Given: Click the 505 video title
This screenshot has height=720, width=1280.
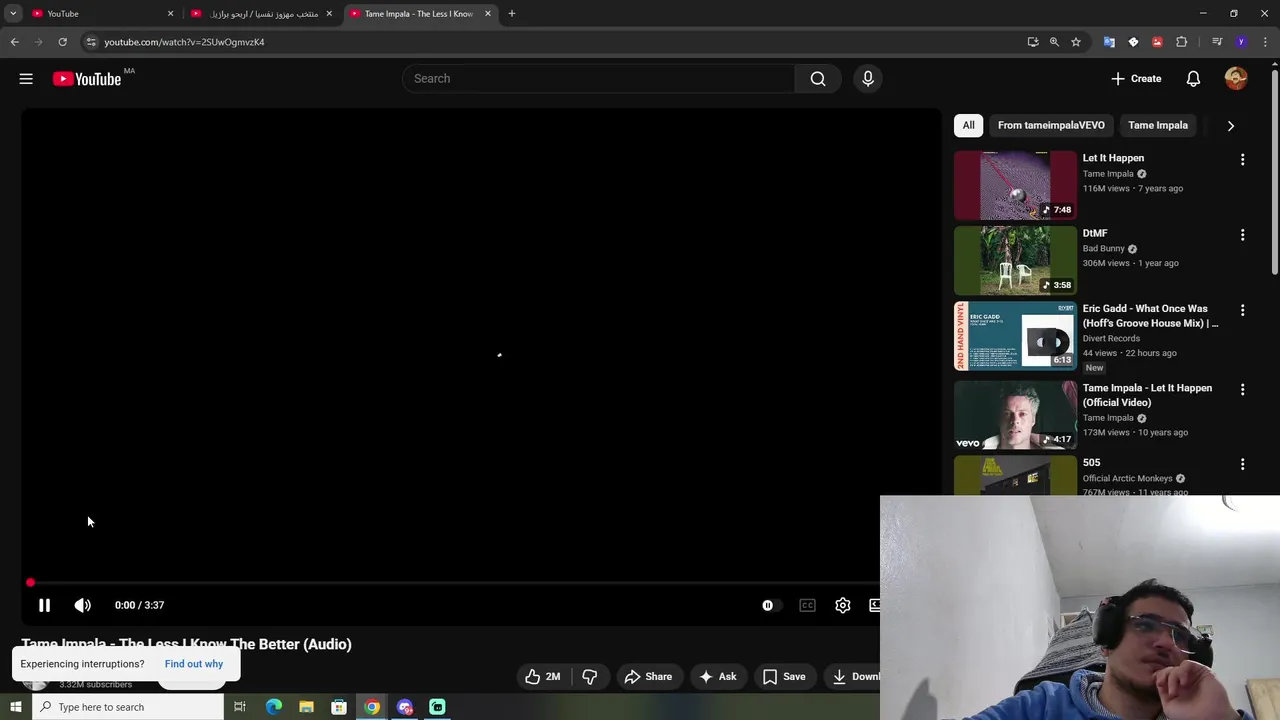Looking at the screenshot, I should (1091, 462).
